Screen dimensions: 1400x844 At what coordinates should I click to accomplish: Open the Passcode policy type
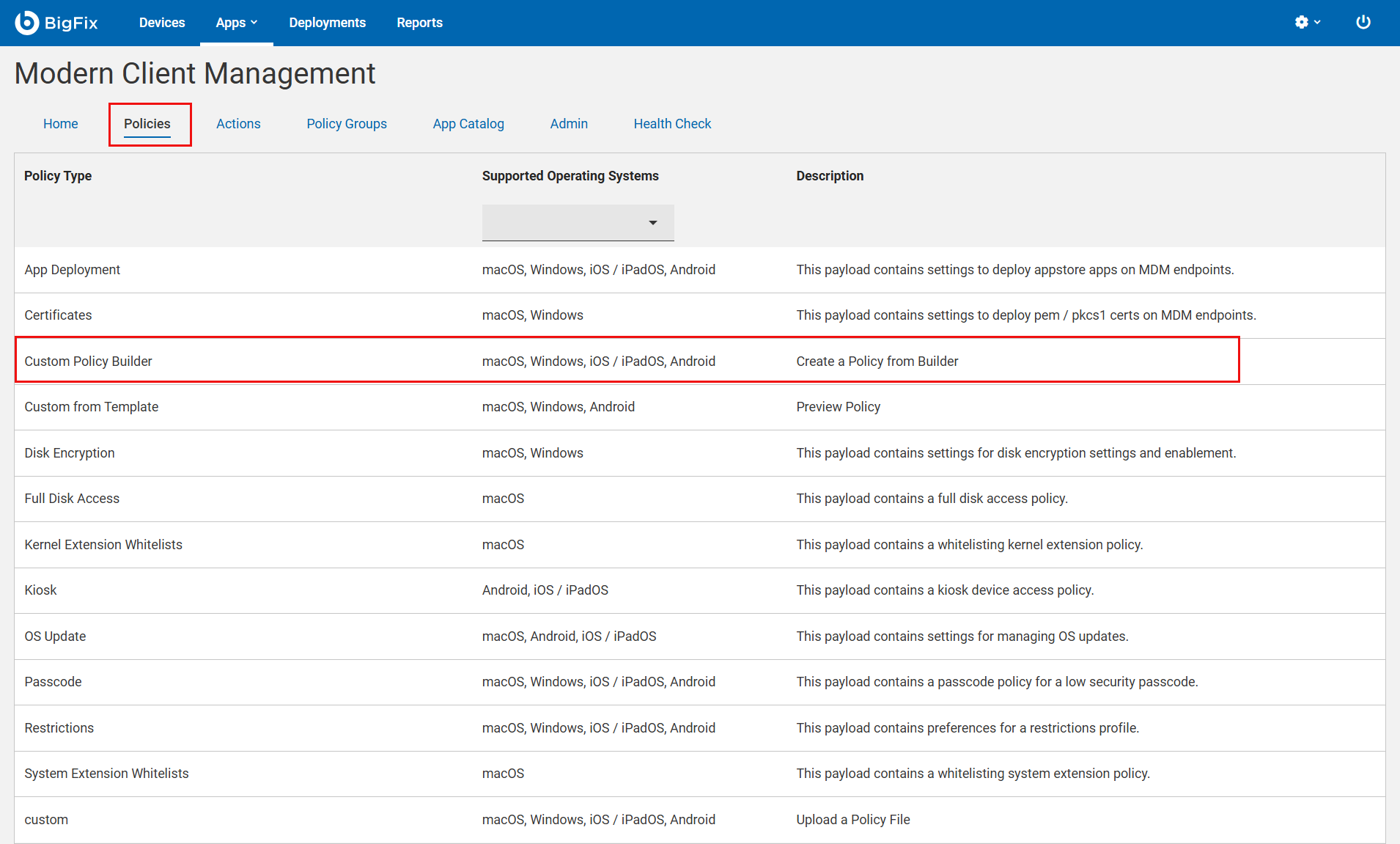[x=53, y=682]
